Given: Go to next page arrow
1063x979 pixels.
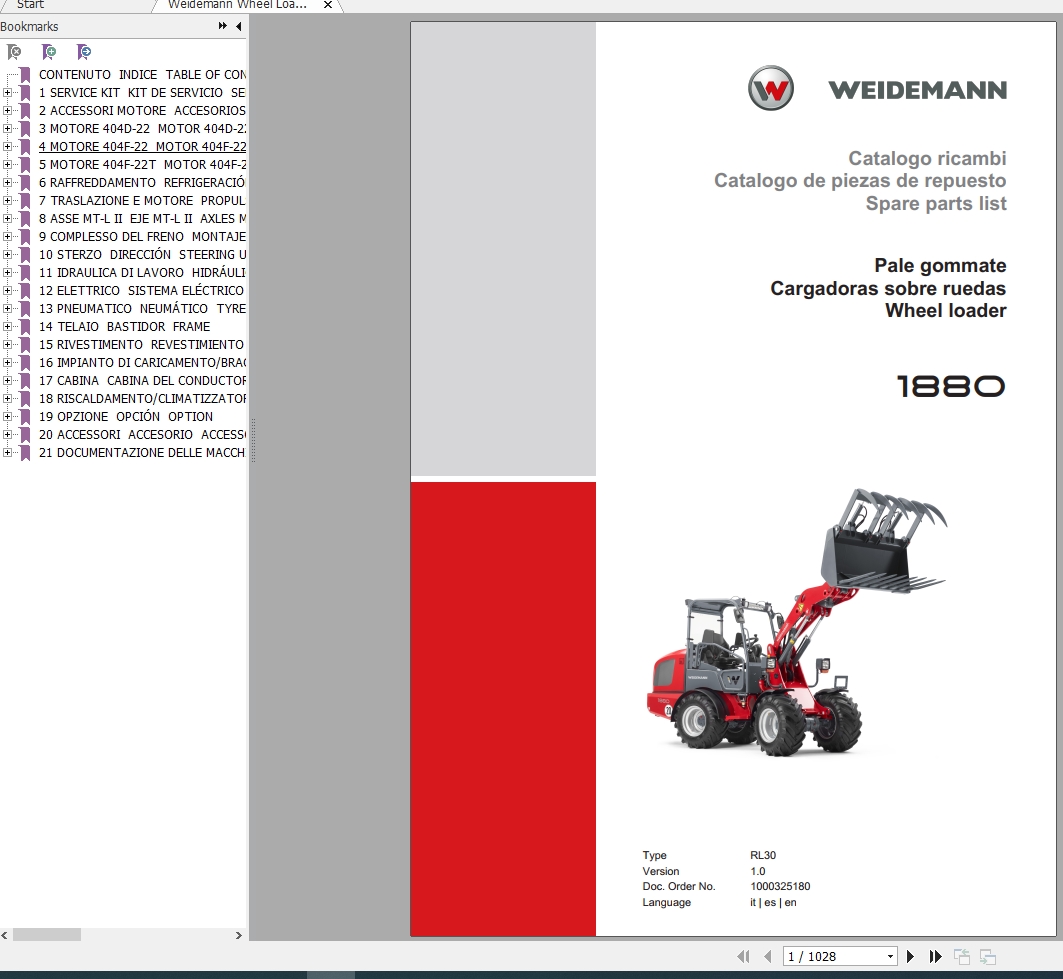Looking at the screenshot, I should (x=910, y=957).
